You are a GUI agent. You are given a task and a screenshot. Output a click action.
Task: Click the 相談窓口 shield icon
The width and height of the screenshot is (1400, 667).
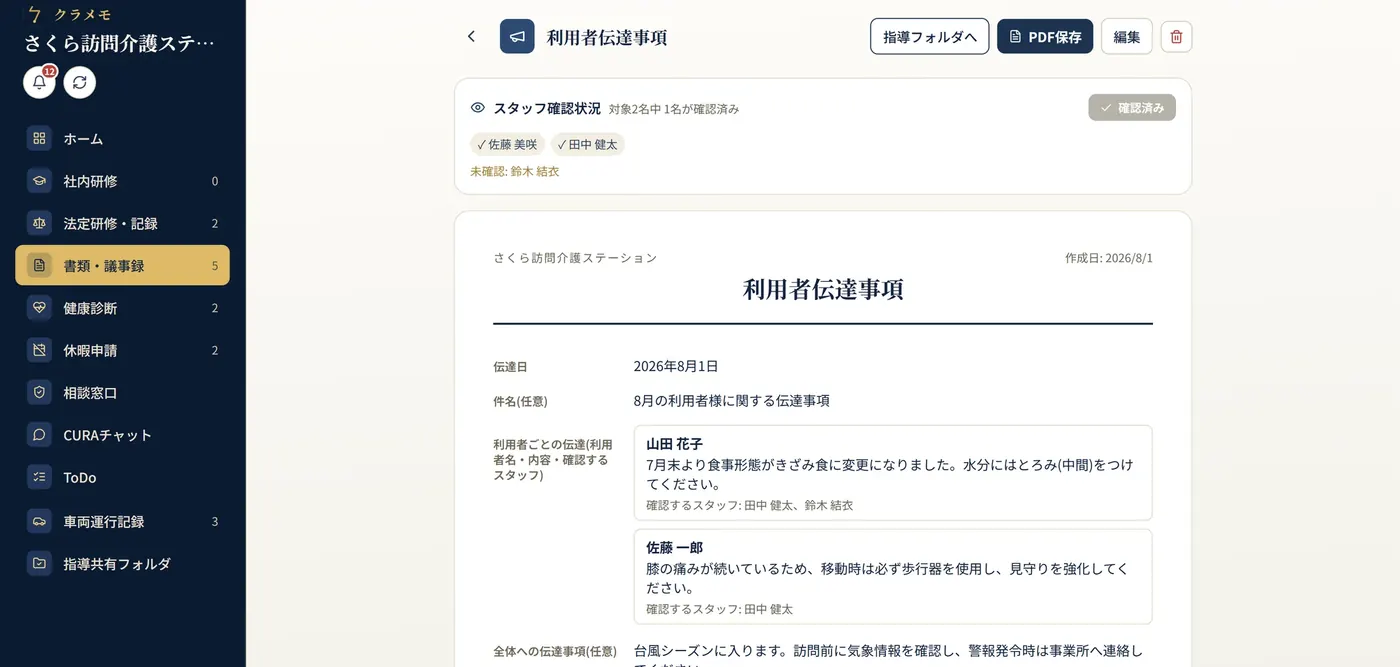pos(39,393)
